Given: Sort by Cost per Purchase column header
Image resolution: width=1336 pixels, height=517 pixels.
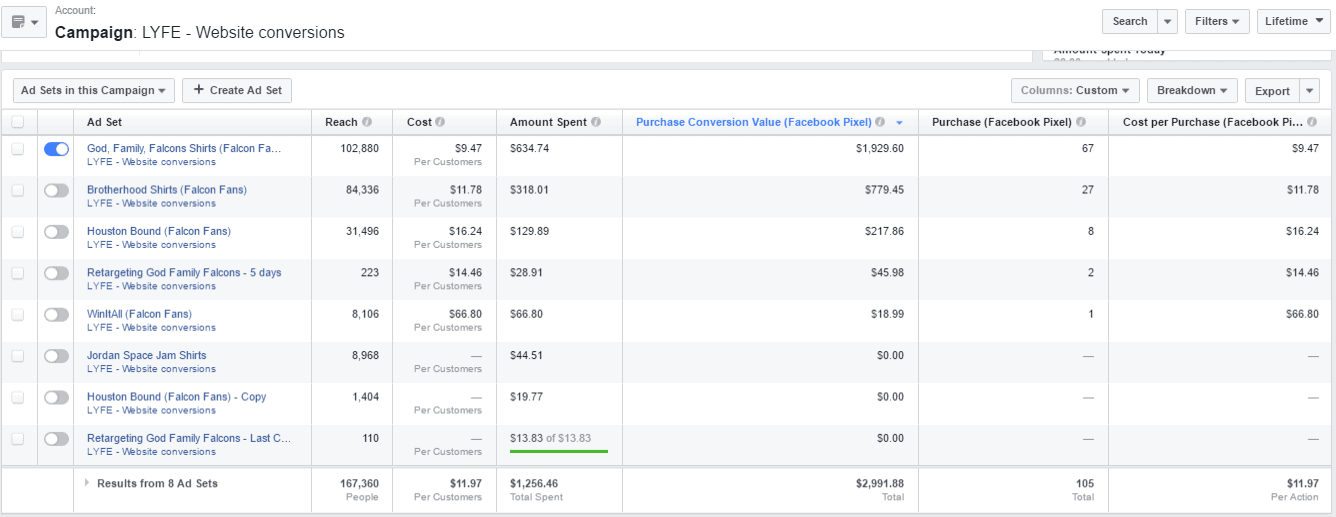Looking at the screenshot, I should pos(1213,122).
